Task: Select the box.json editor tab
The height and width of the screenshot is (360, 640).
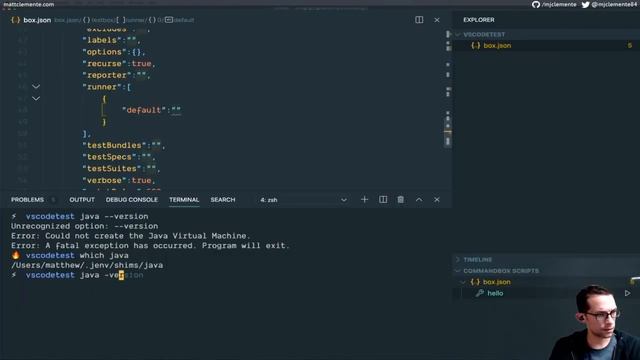Action: 31,20
